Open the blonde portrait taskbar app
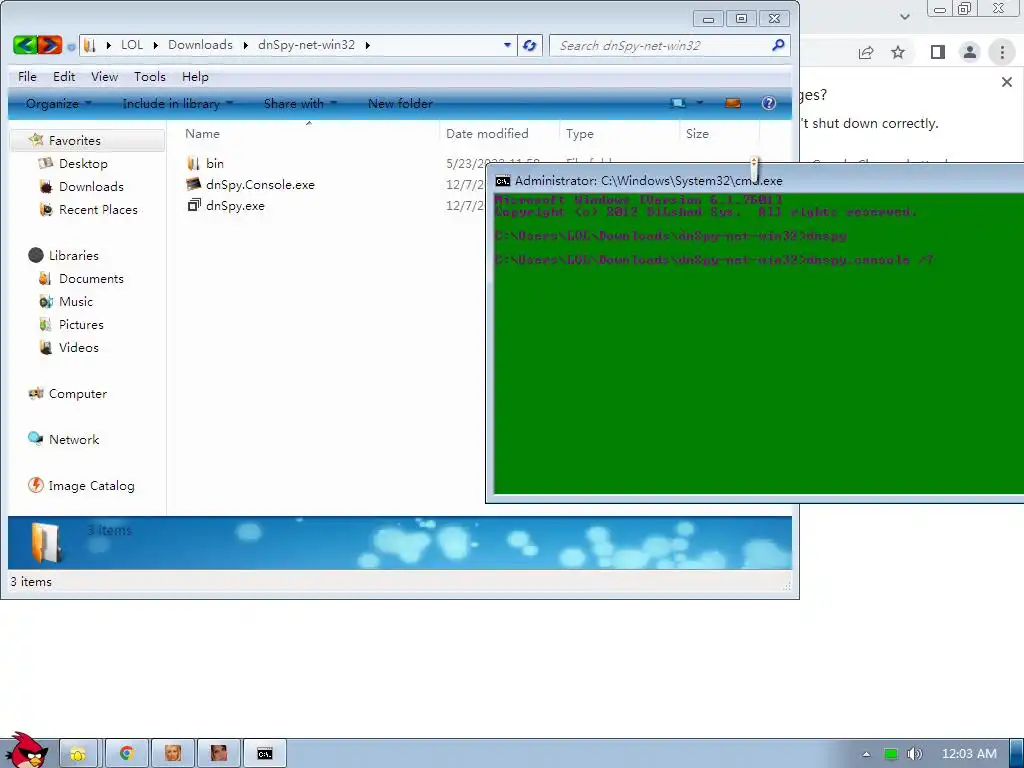The height and width of the screenshot is (768, 1024). 173,754
